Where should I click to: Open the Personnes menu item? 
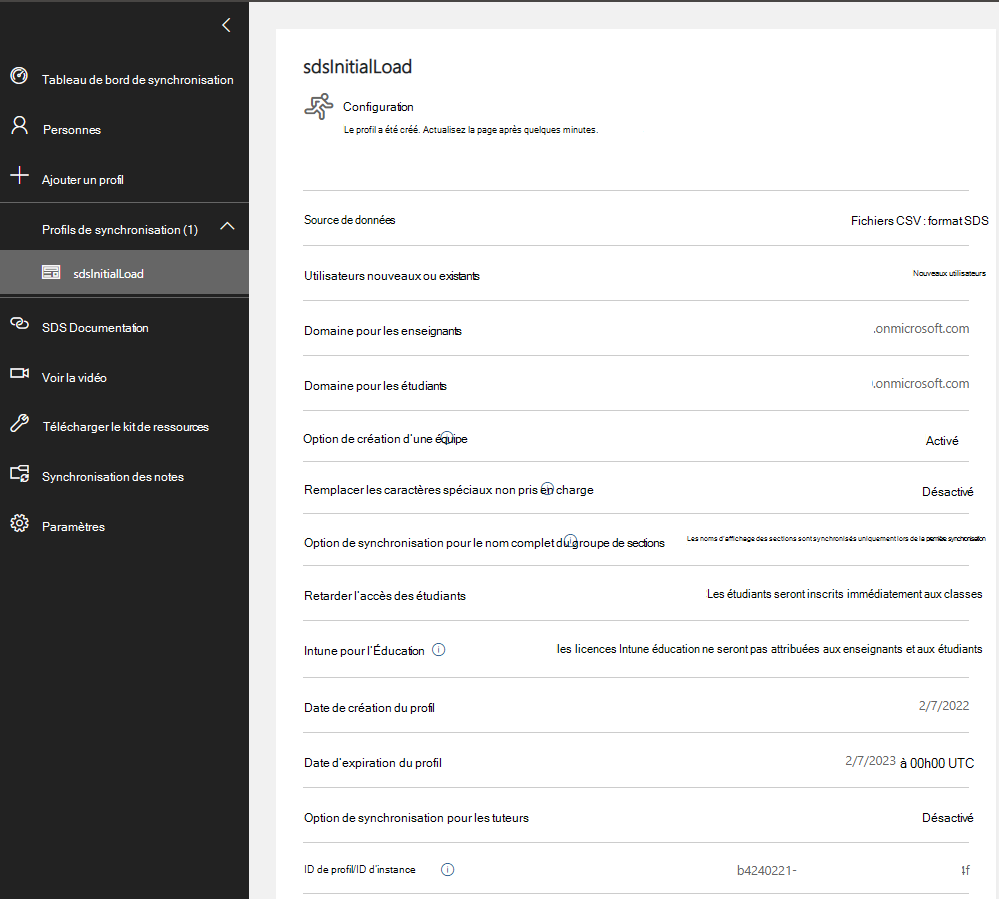(71, 130)
